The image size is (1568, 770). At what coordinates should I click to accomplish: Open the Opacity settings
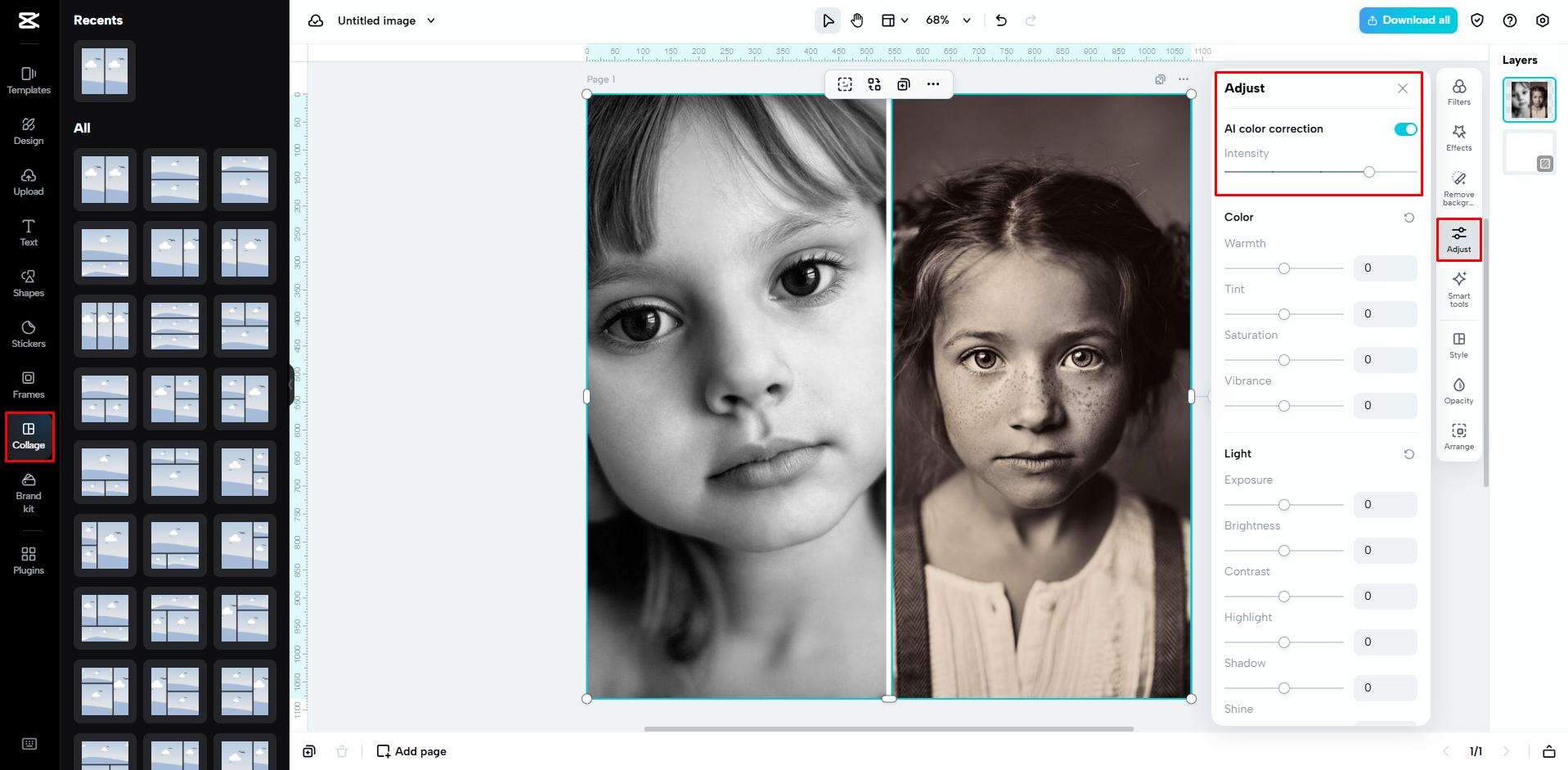pyautogui.click(x=1458, y=390)
